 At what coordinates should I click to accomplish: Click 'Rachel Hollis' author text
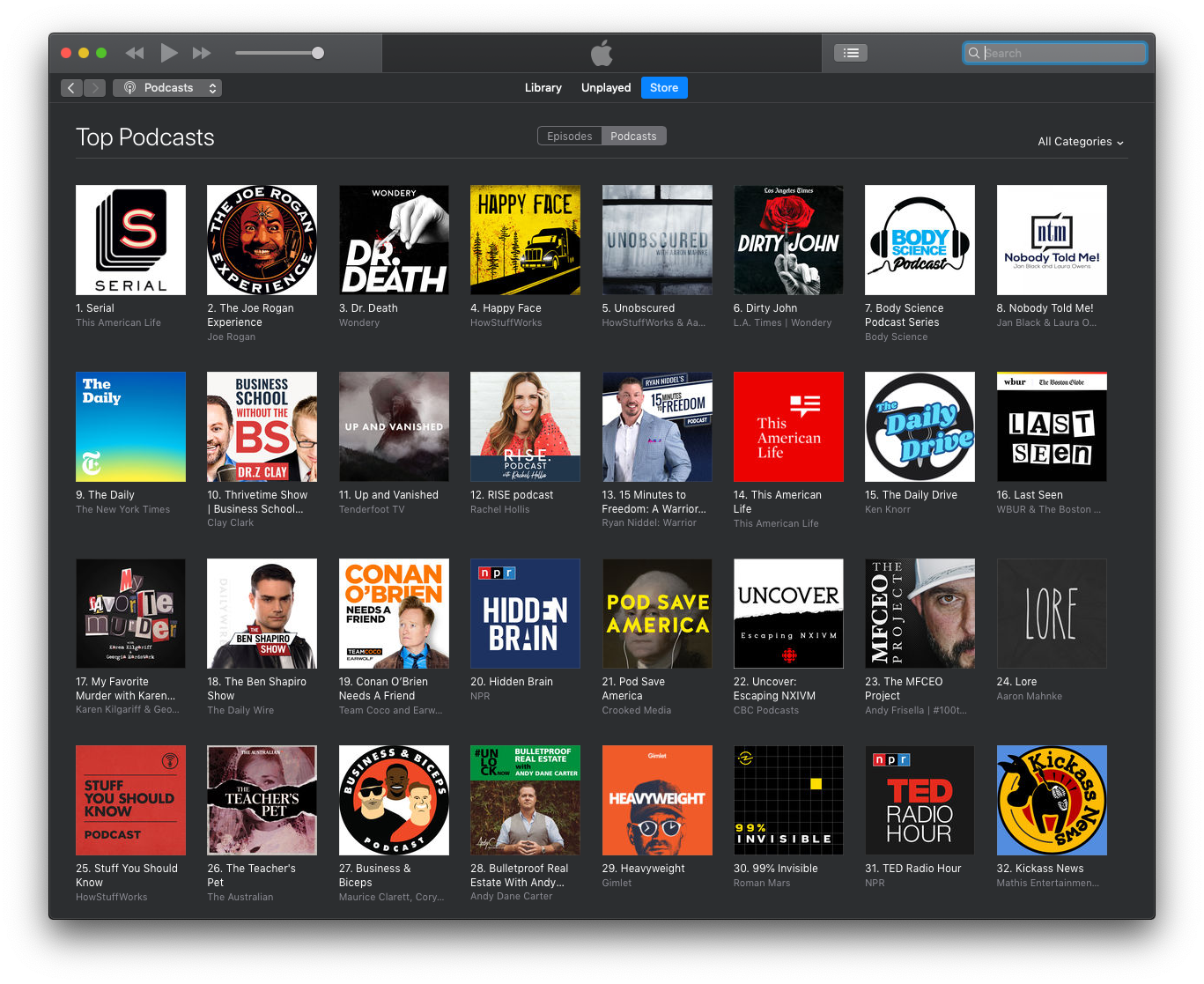pos(499,509)
